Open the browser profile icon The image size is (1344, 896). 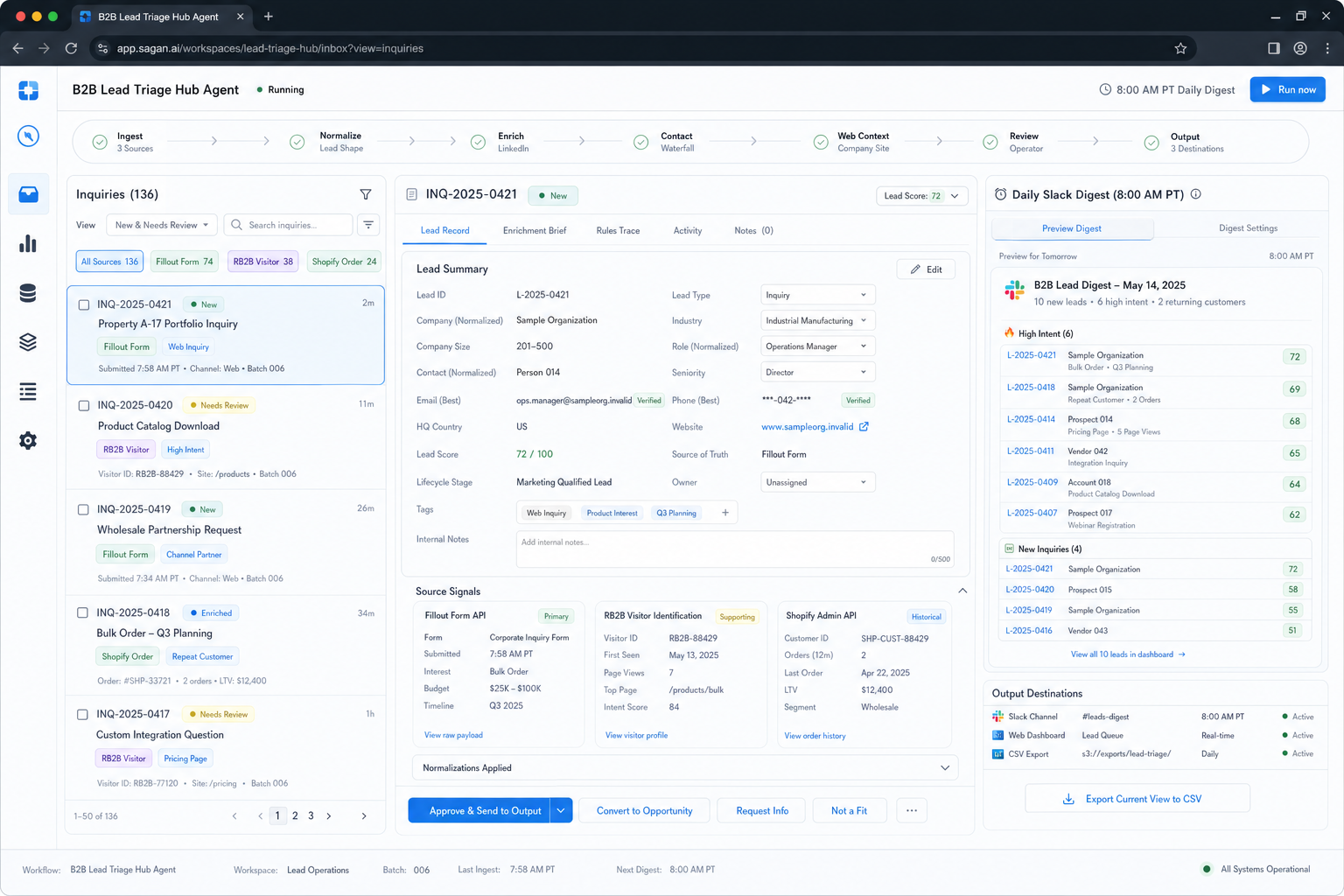[x=1300, y=48]
